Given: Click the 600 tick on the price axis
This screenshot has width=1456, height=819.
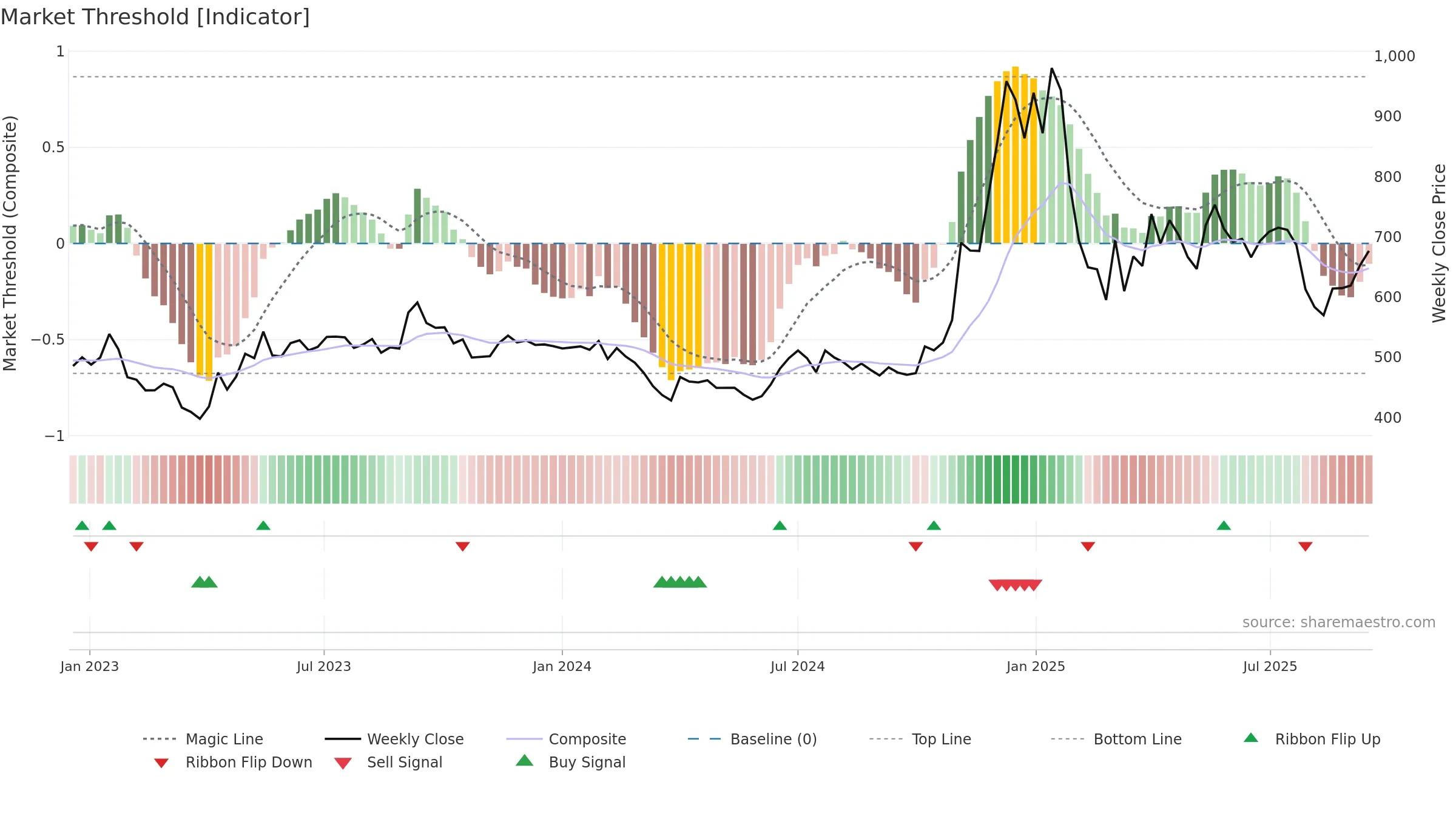Looking at the screenshot, I should (1388, 297).
